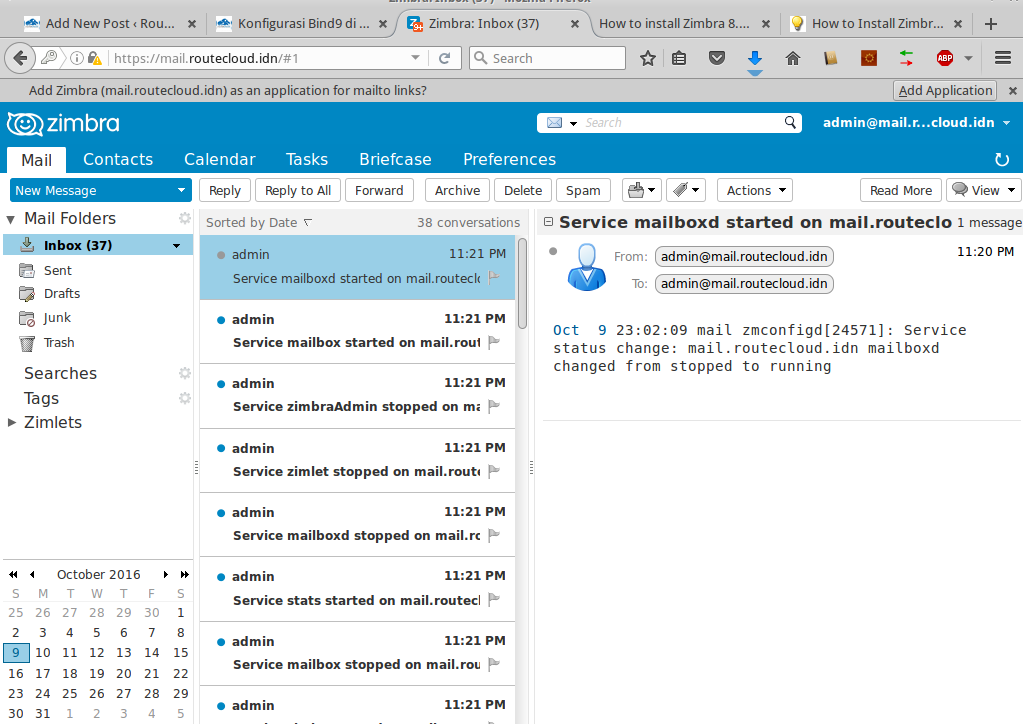This screenshot has width=1023, height=724.
Task: Toggle read status dot on 'Service zimlet stopped'
Action: pyautogui.click(x=221, y=448)
